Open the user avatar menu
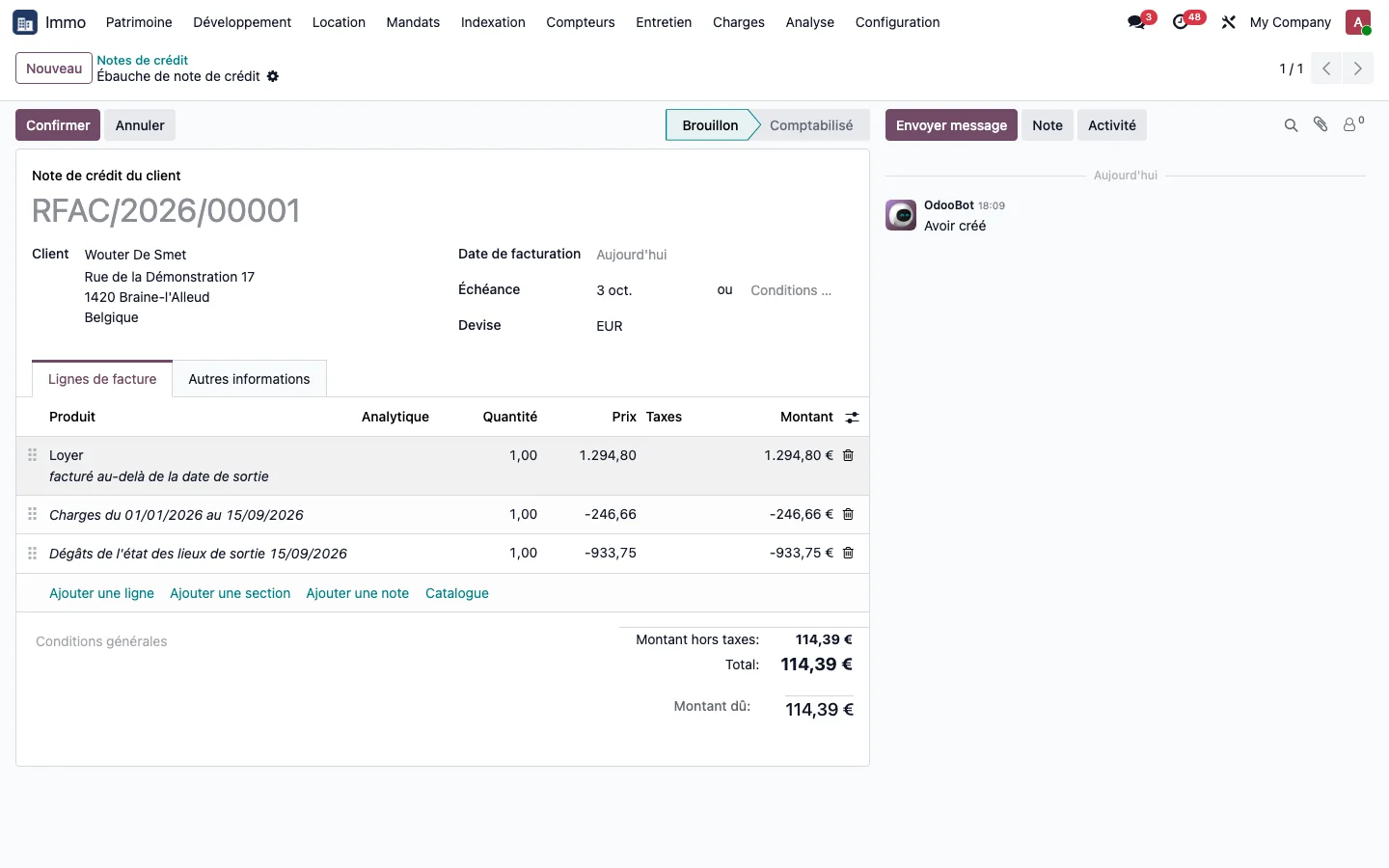 [x=1358, y=22]
